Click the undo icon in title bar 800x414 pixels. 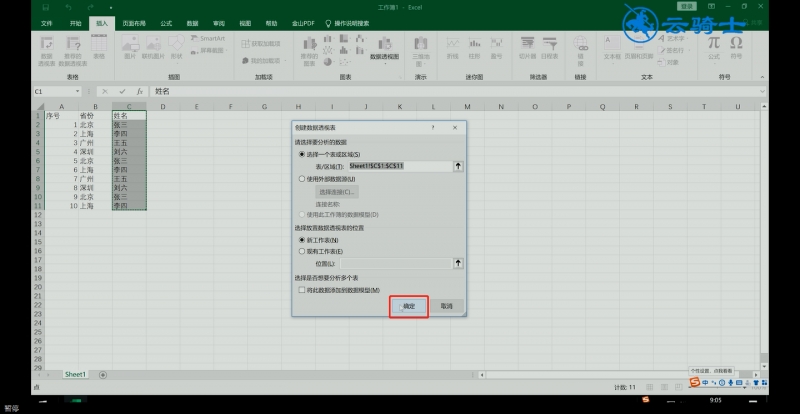[x=68, y=7]
